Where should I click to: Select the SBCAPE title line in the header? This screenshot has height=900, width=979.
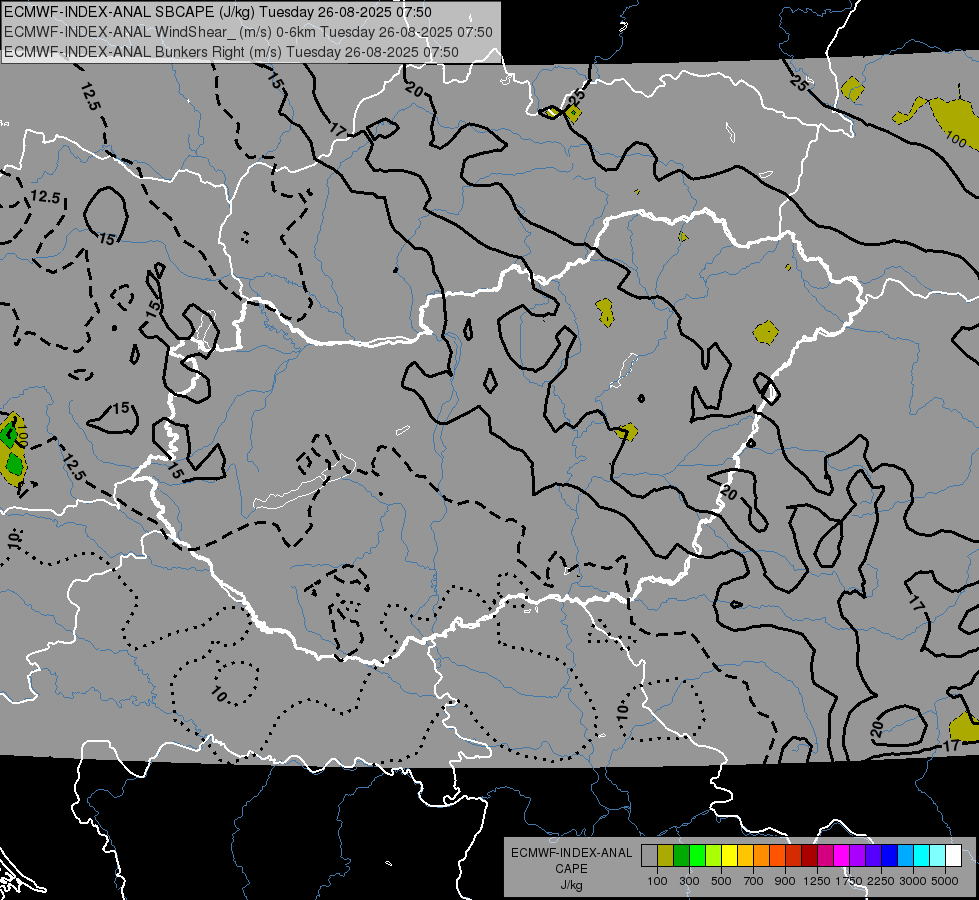tap(217, 12)
